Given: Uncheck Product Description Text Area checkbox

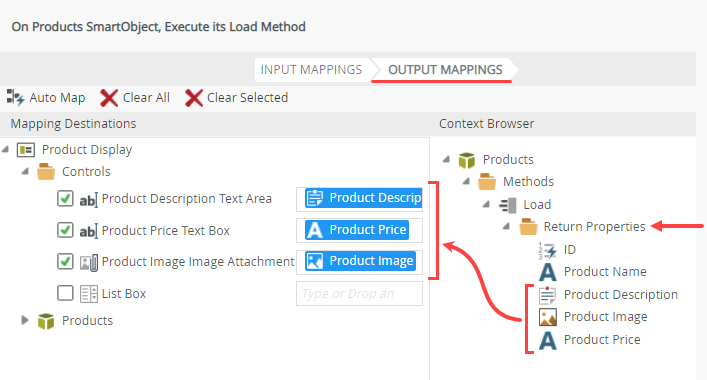Looking at the screenshot, I should pos(65,198).
